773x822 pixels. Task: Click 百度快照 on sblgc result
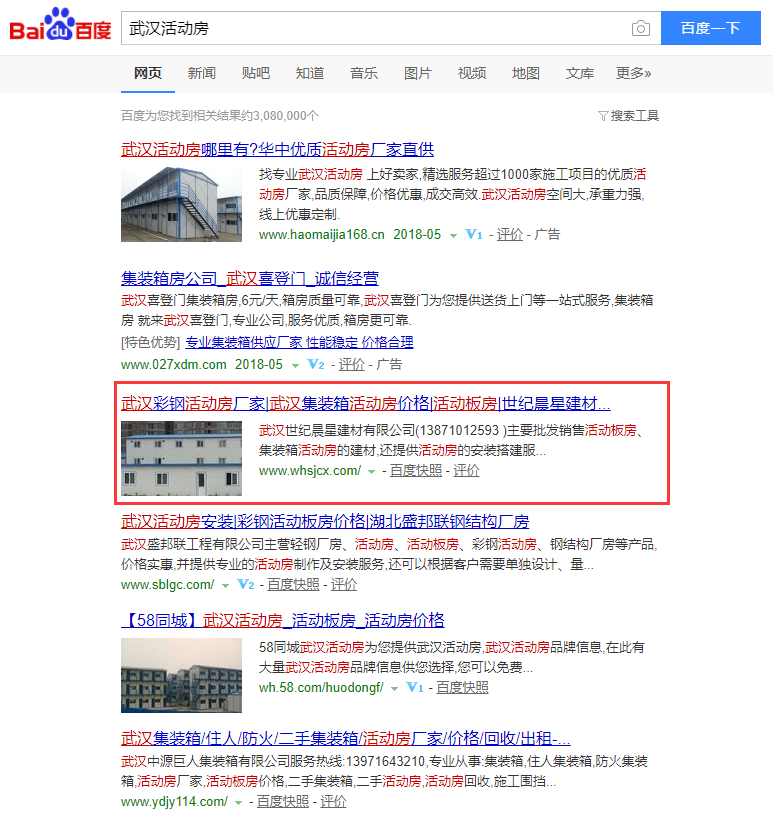coord(293,585)
